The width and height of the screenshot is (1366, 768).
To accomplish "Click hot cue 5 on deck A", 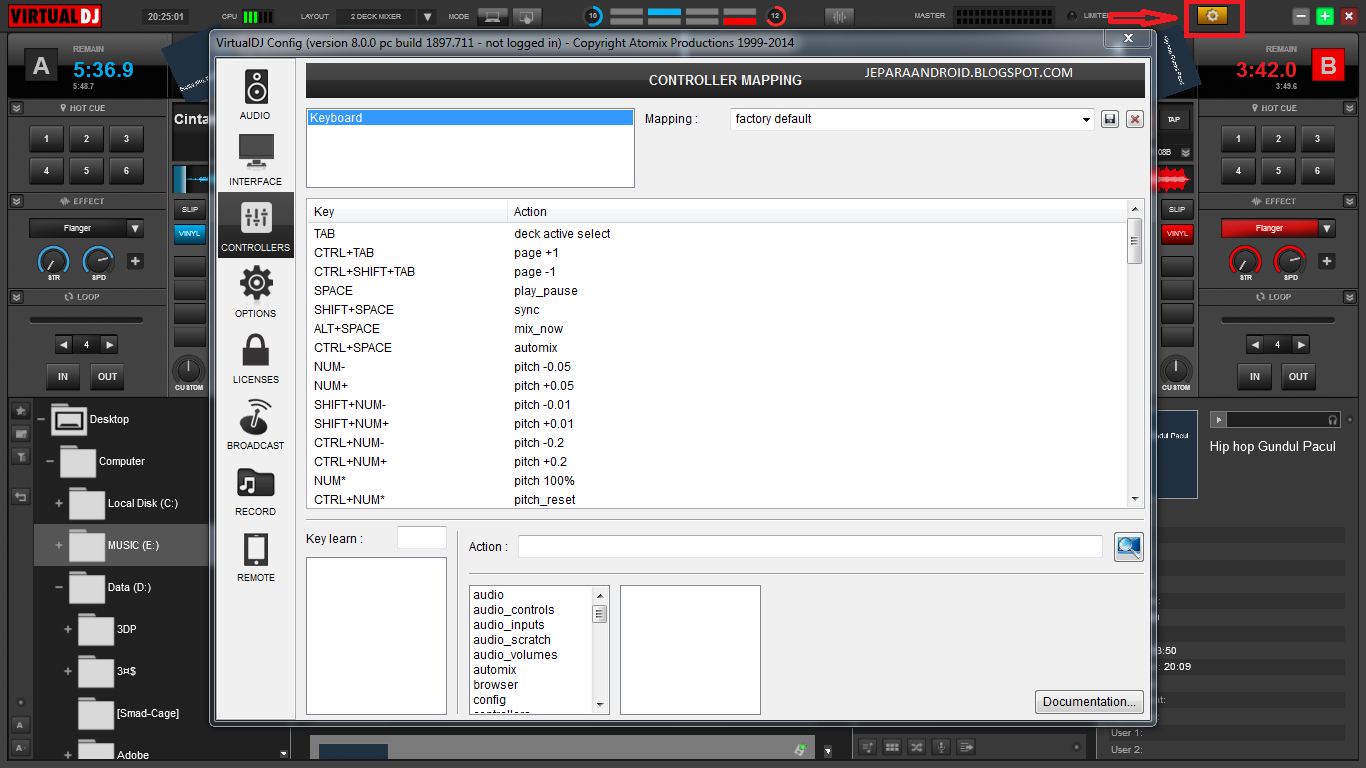I will [x=86, y=171].
